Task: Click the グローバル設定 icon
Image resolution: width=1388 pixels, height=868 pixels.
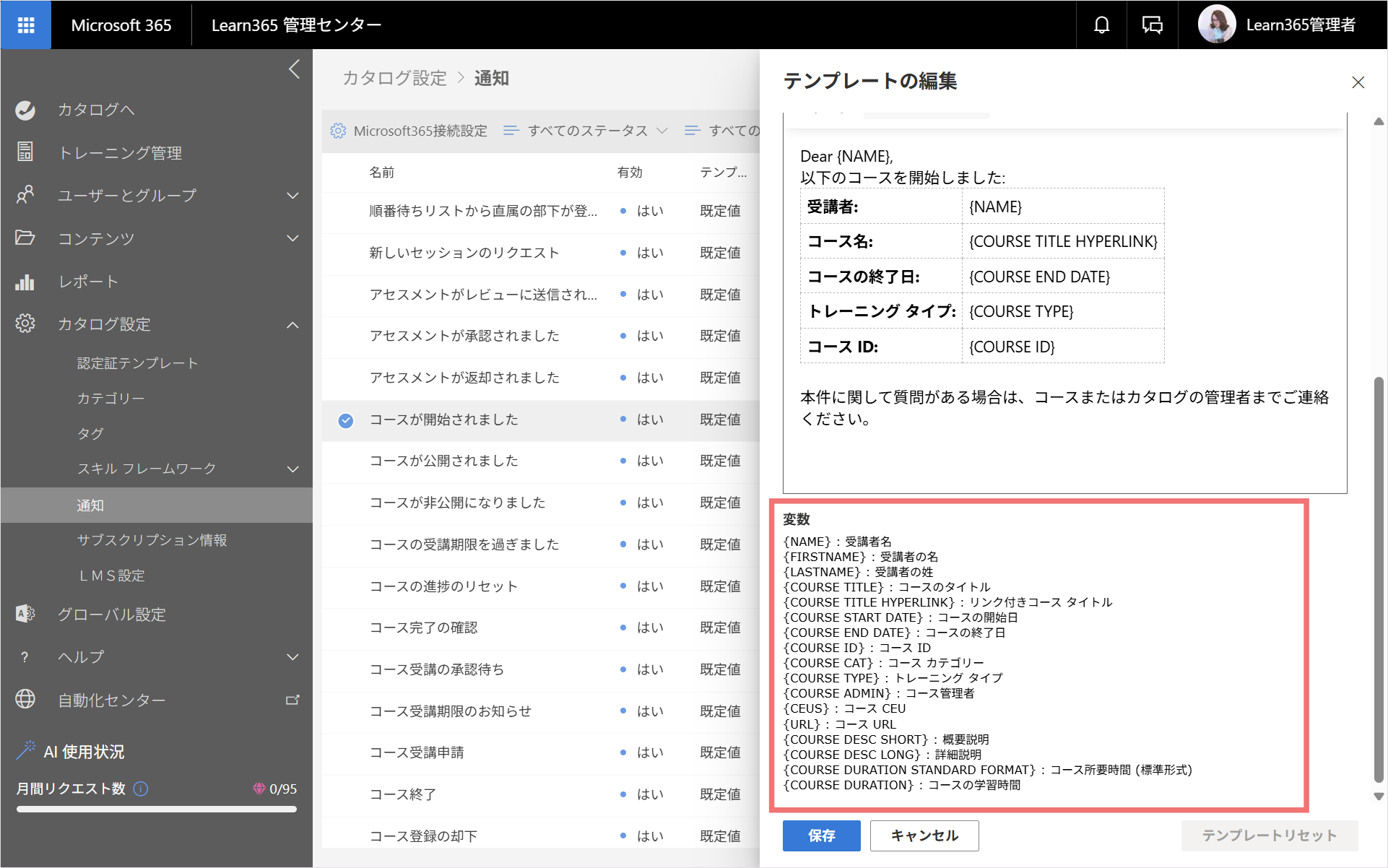Action: tap(25, 614)
